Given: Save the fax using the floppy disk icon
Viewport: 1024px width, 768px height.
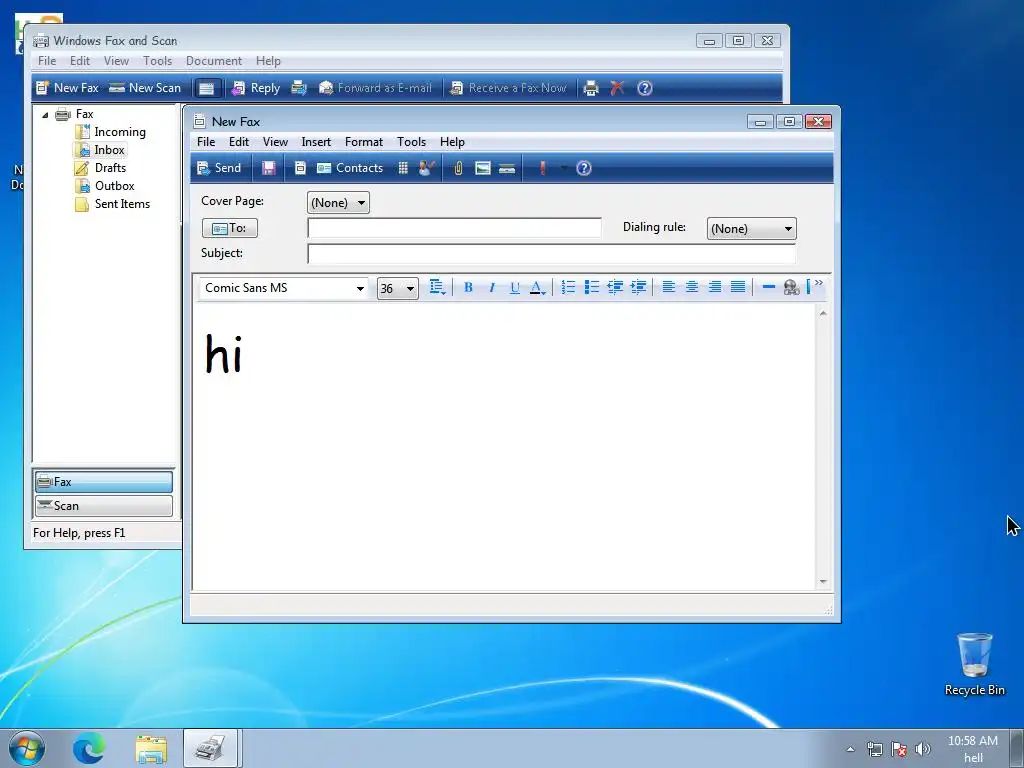Looking at the screenshot, I should pyautogui.click(x=268, y=168).
